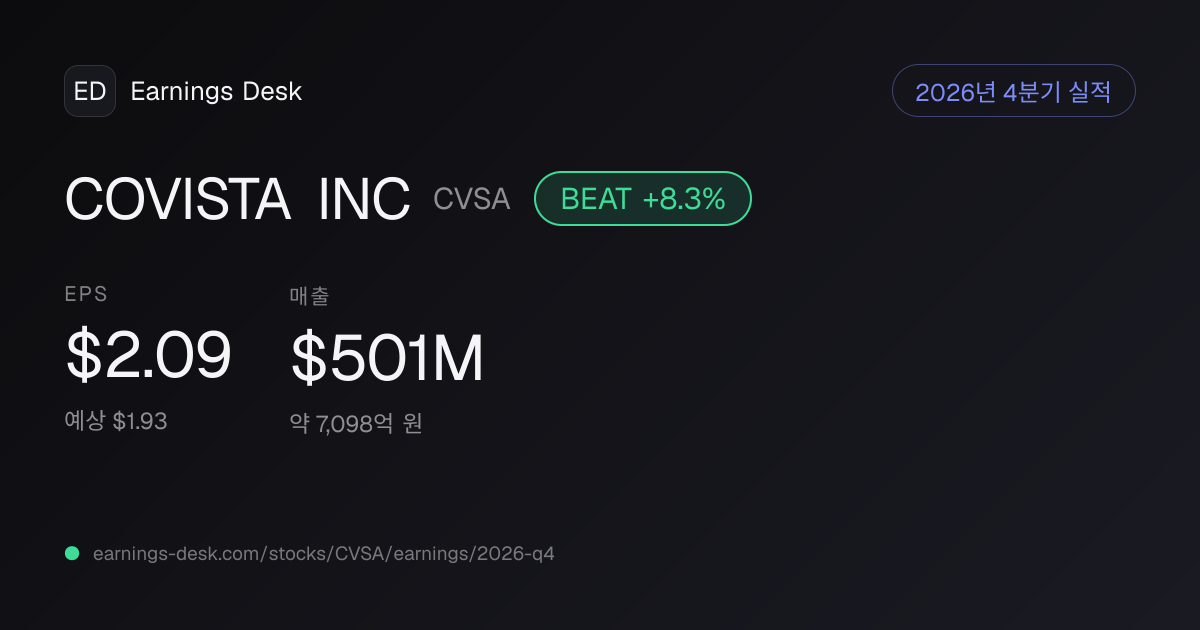Screen dimensions: 1200x630
Task: Click the EPS label
Action: [86, 294]
